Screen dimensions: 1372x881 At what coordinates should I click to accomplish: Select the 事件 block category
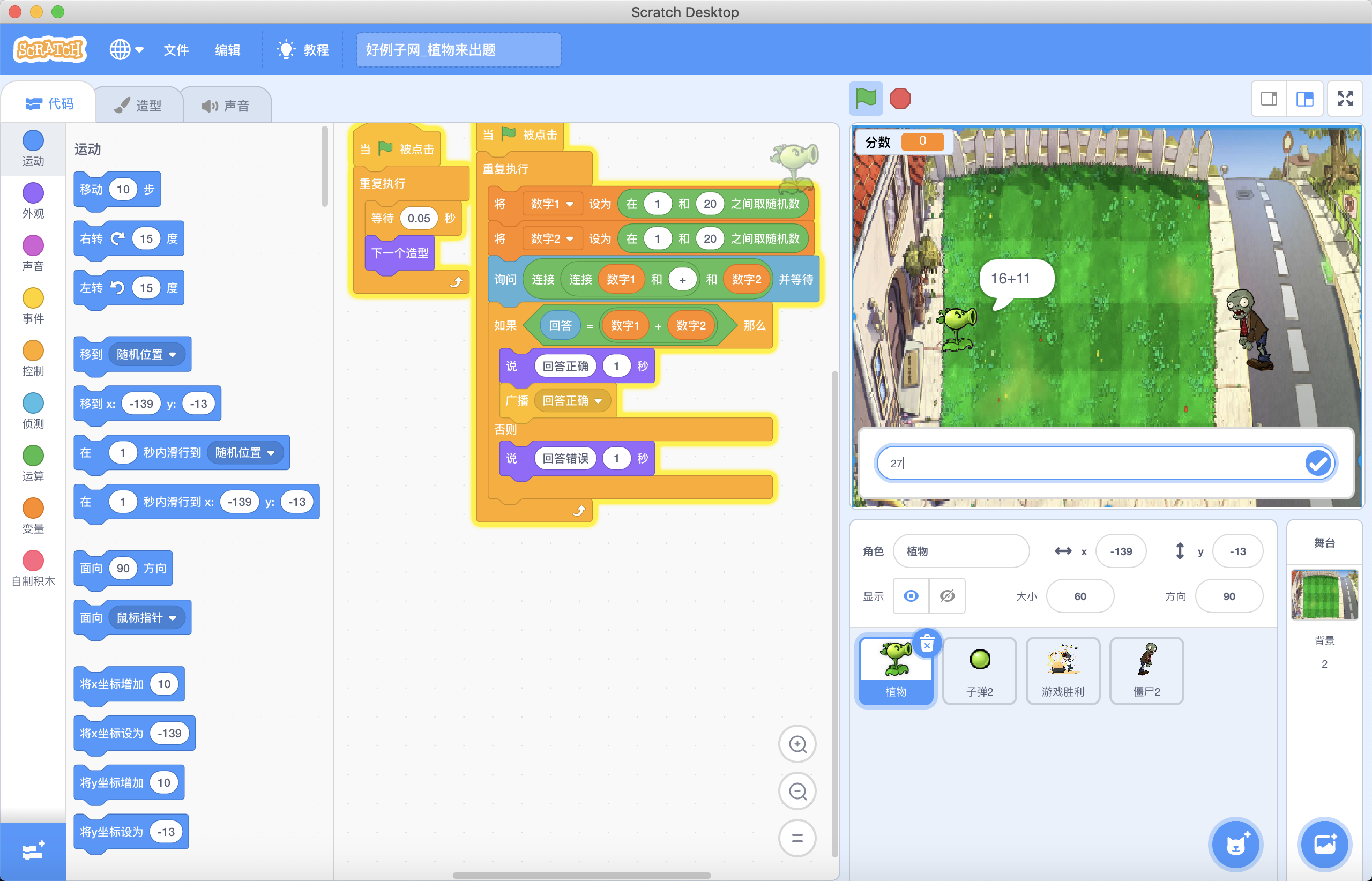[x=33, y=306]
